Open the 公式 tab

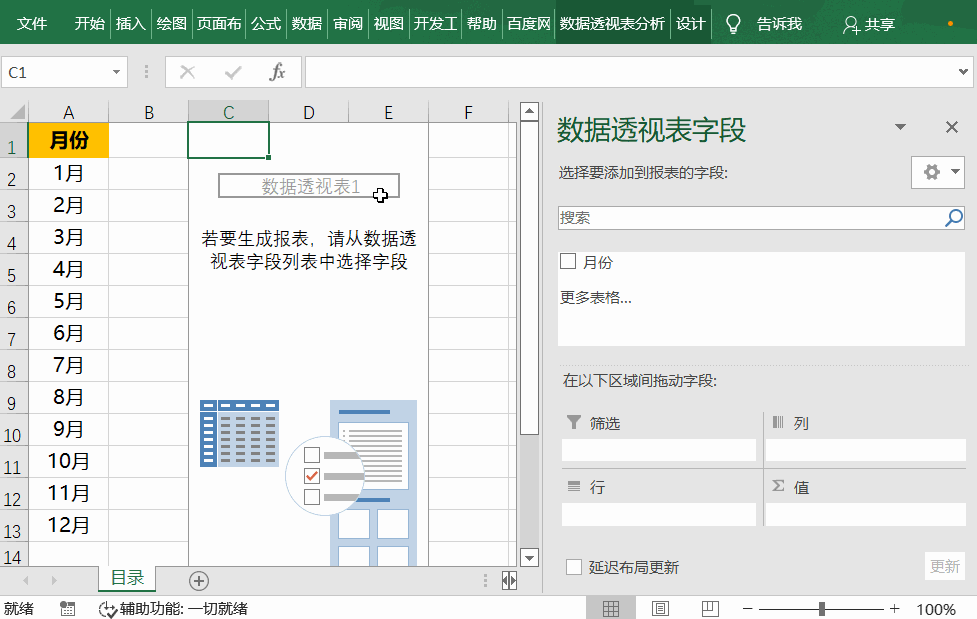(266, 24)
